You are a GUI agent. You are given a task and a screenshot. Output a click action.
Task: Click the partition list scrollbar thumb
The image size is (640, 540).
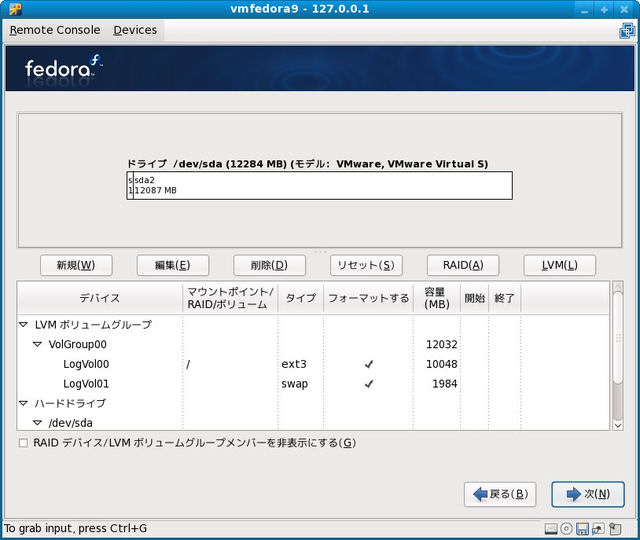coord(618,338)
